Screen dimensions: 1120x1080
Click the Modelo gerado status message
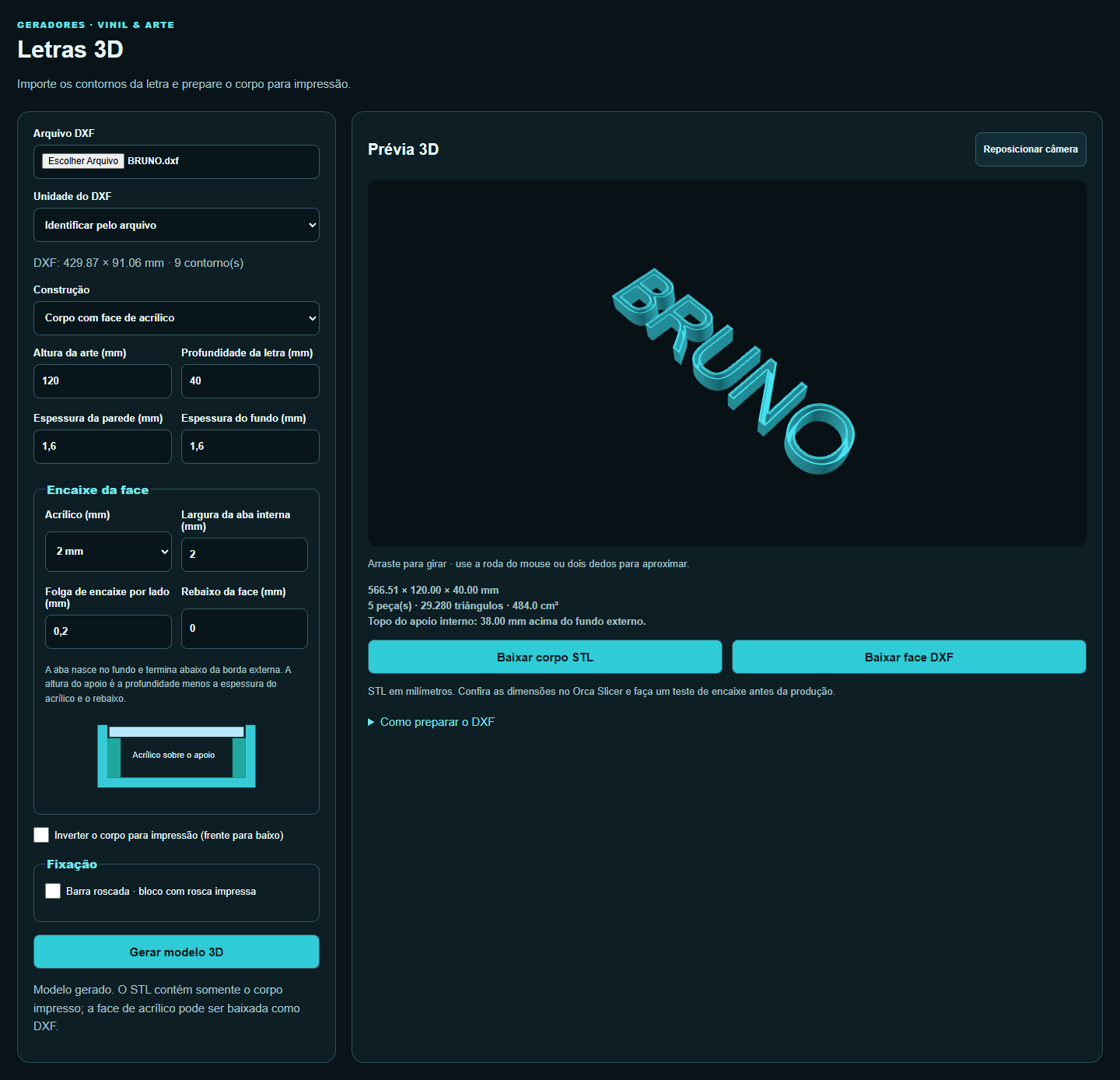[166, 1008]
